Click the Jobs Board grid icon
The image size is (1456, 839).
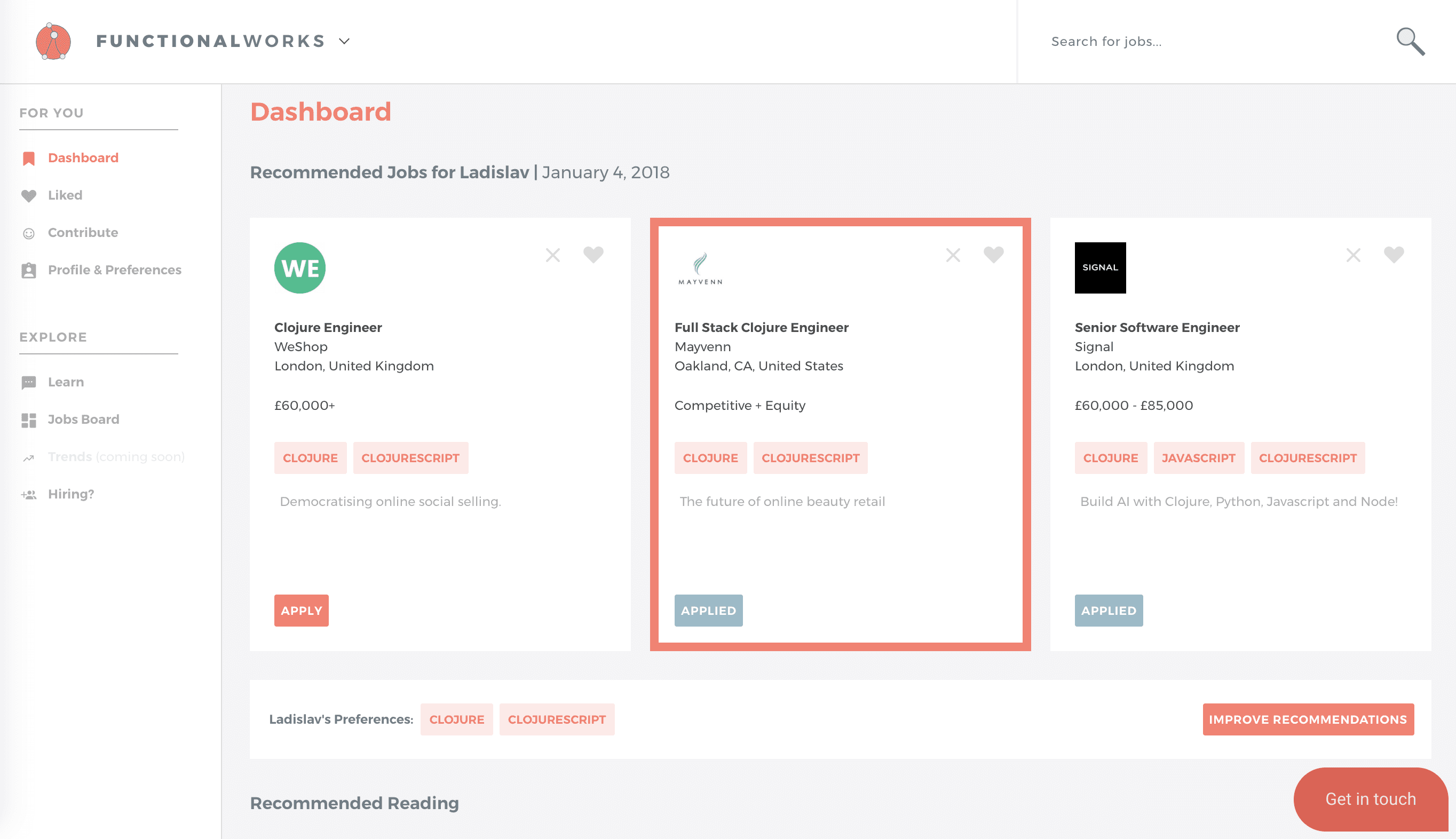[29, 420]
